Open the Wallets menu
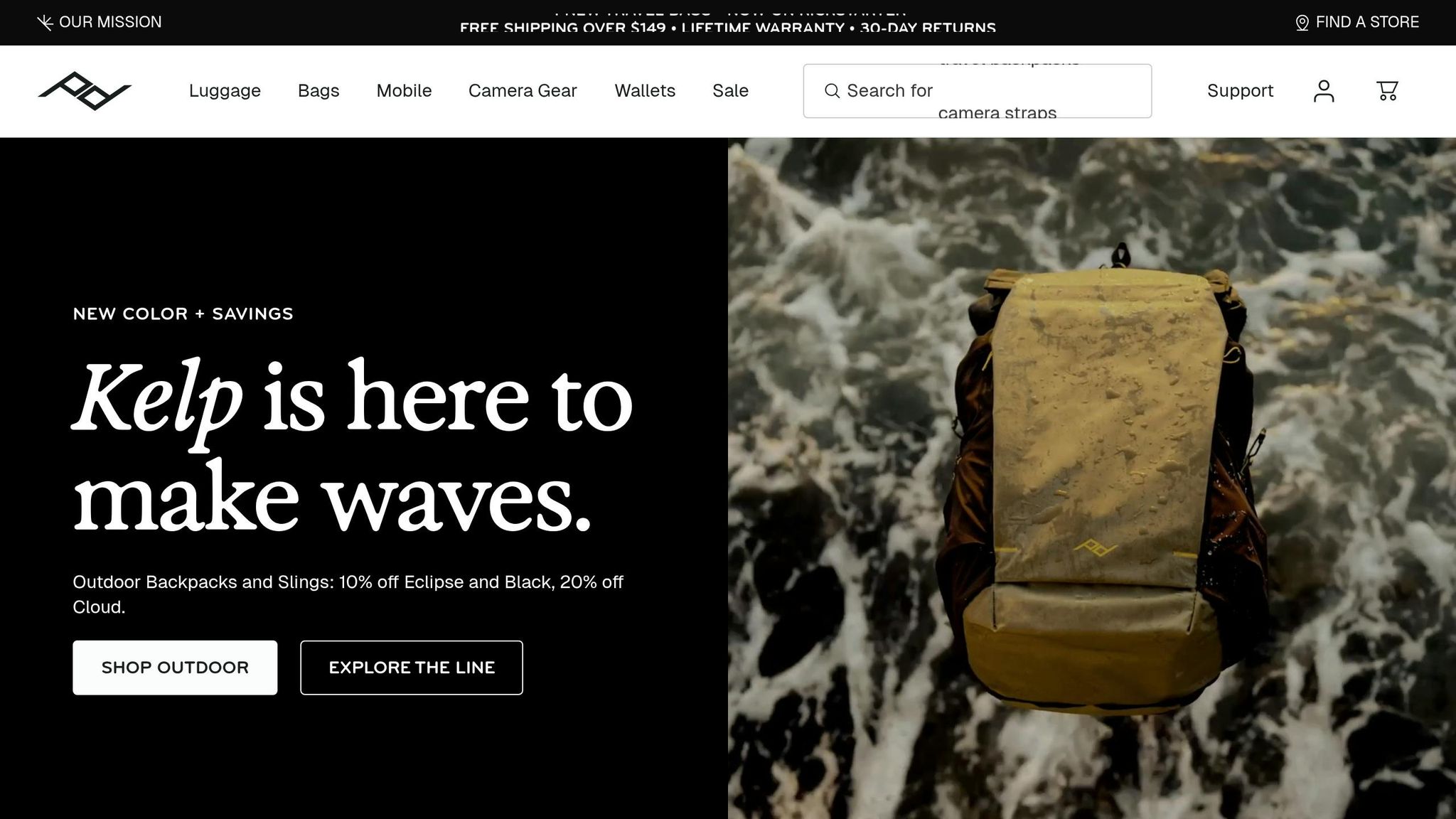The width and height of the screenshot is (1456, 819). click(x=645, y=91)
